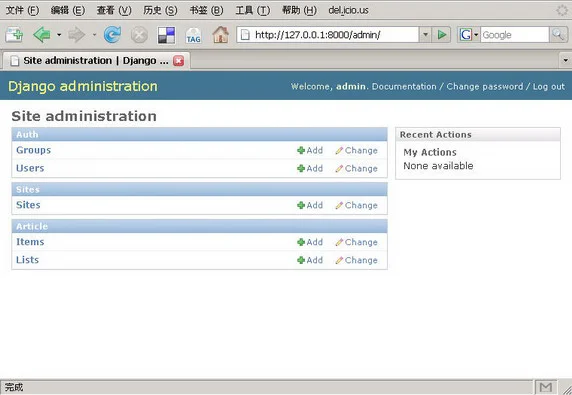Click the stop loading icon

point(139,35)
